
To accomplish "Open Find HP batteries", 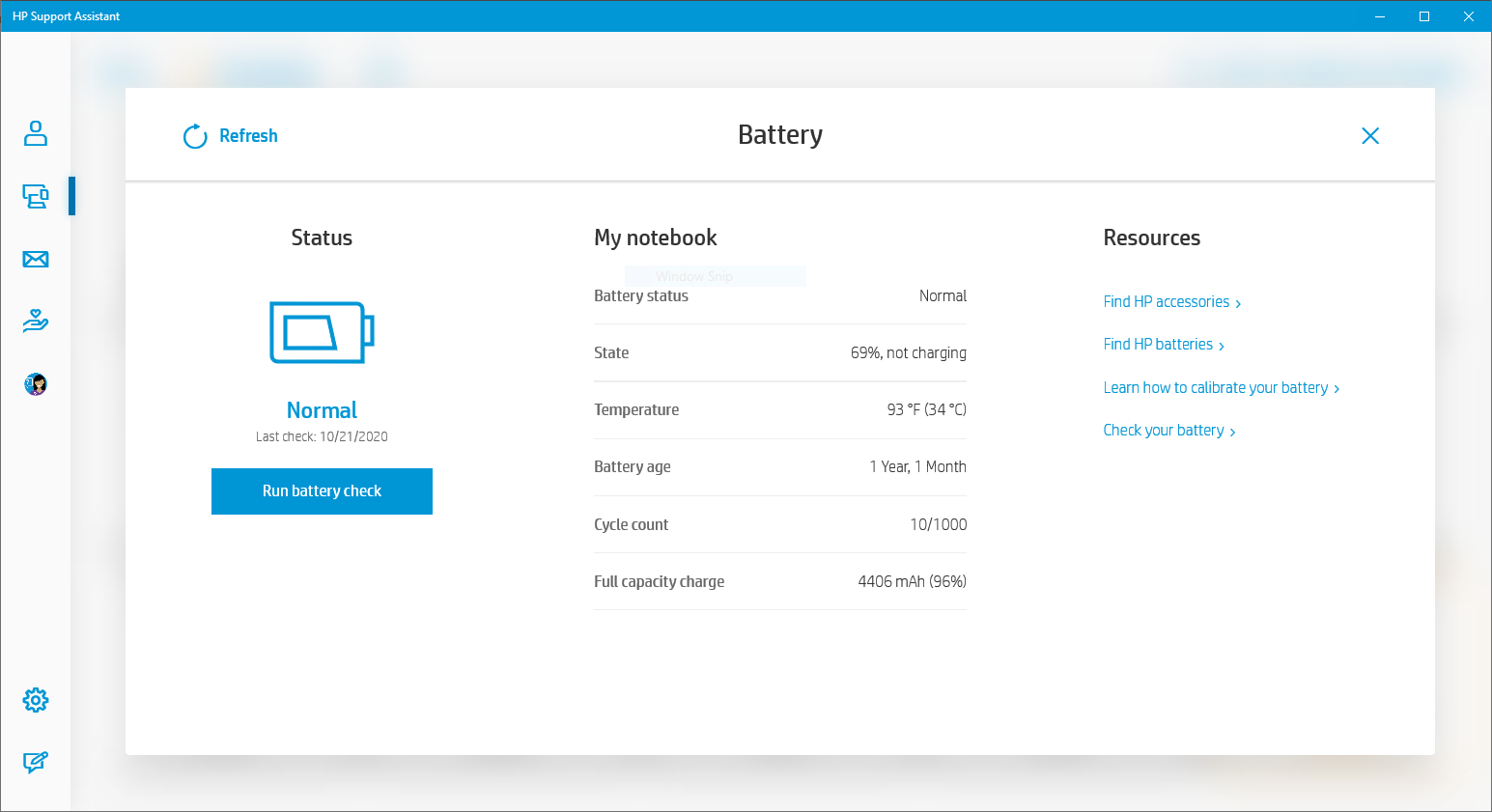I will 1158,344.
